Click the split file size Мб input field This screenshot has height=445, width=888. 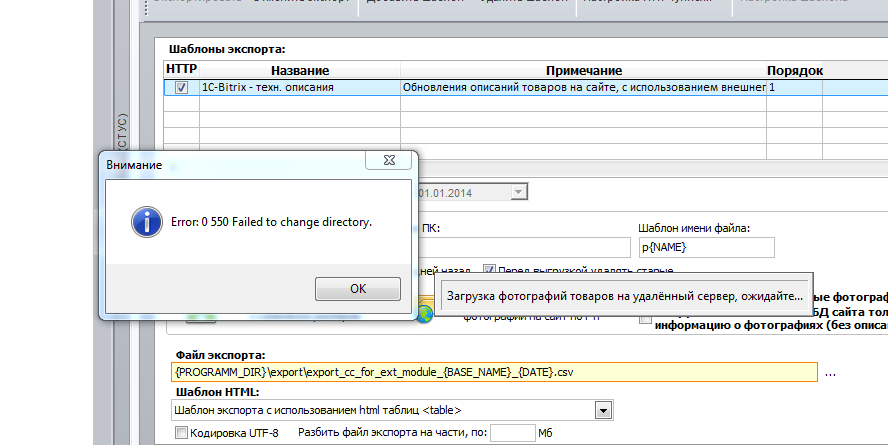tap(513, 433)
